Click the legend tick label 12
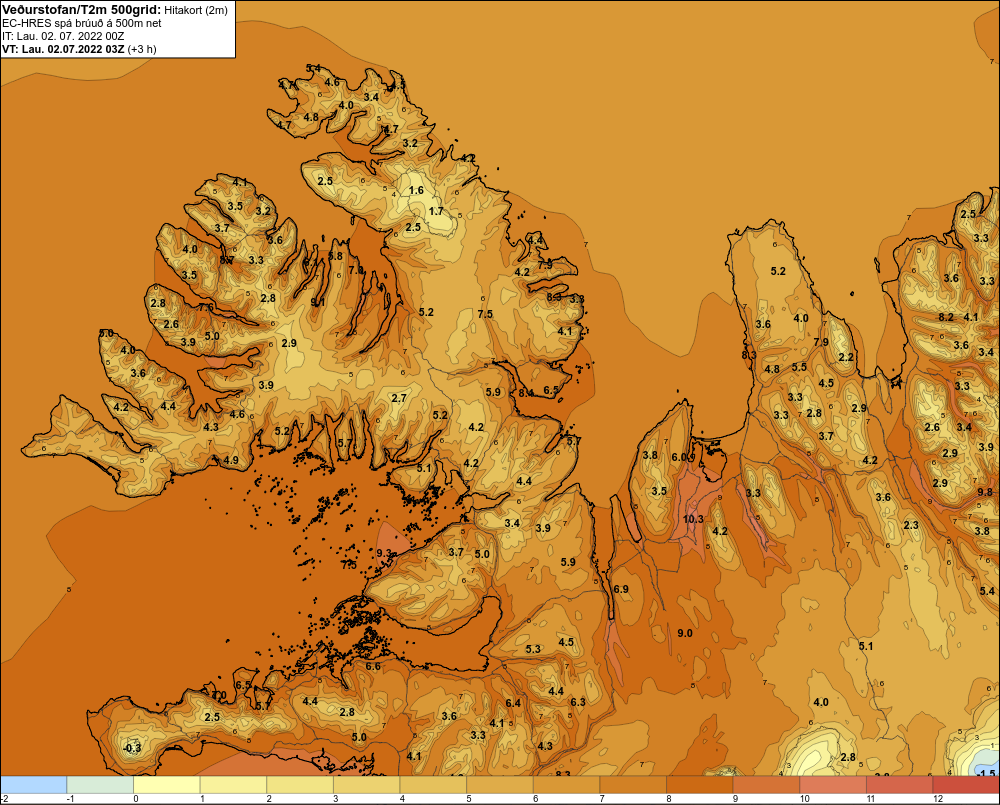The image size is (1000, 805). pos(938,799)
